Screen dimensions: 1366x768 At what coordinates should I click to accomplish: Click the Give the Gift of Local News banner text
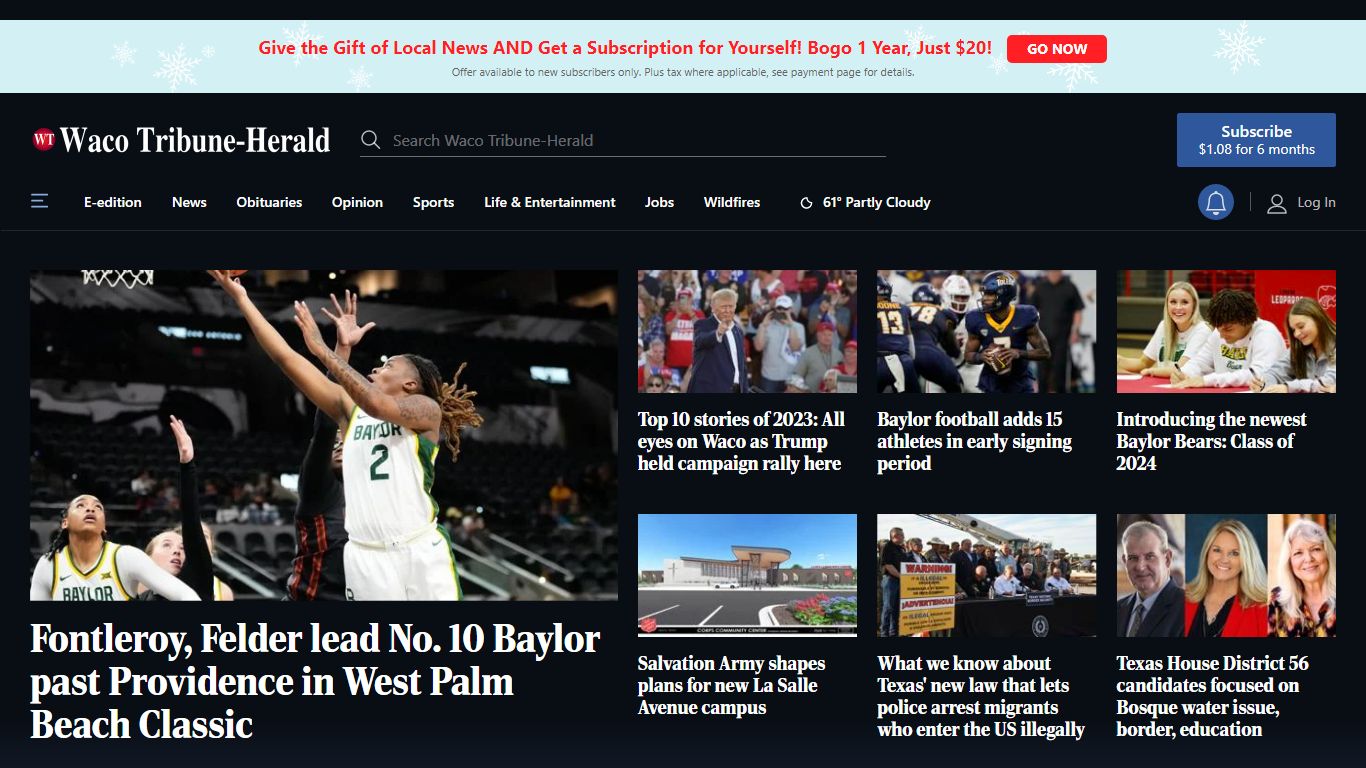coord(625,47)
